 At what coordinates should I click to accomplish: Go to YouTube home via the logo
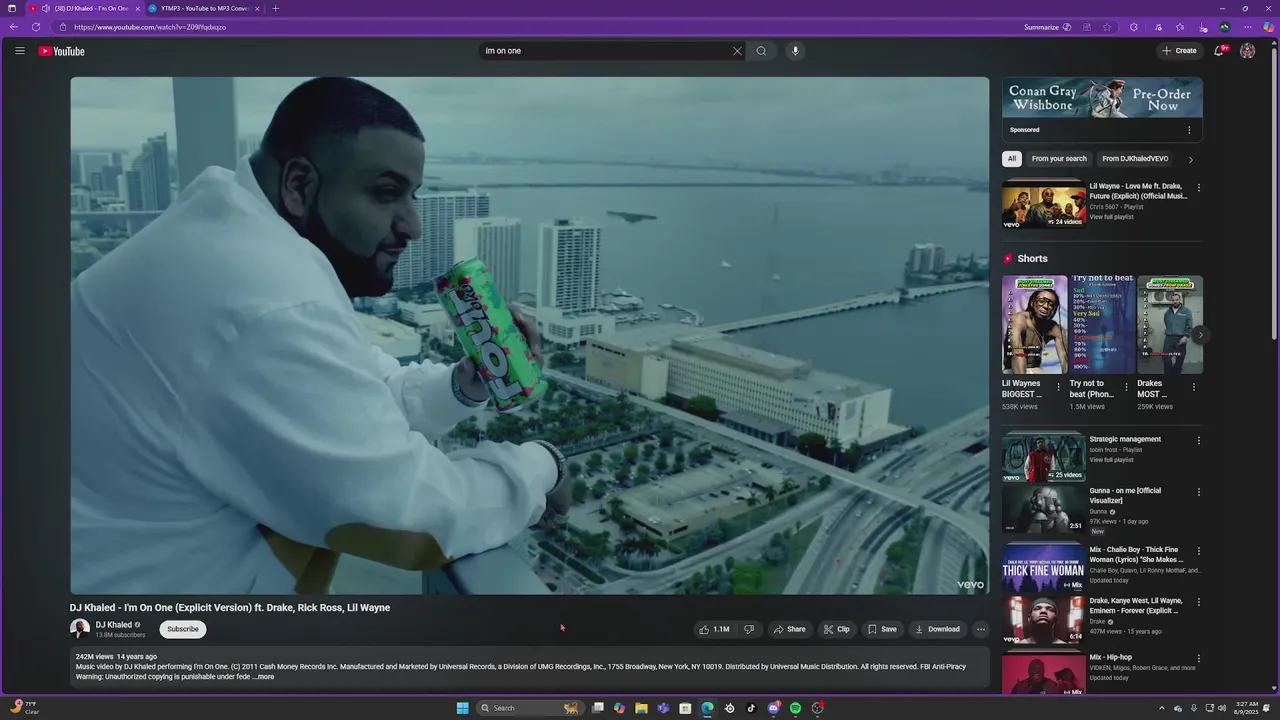tap(62, 51)
